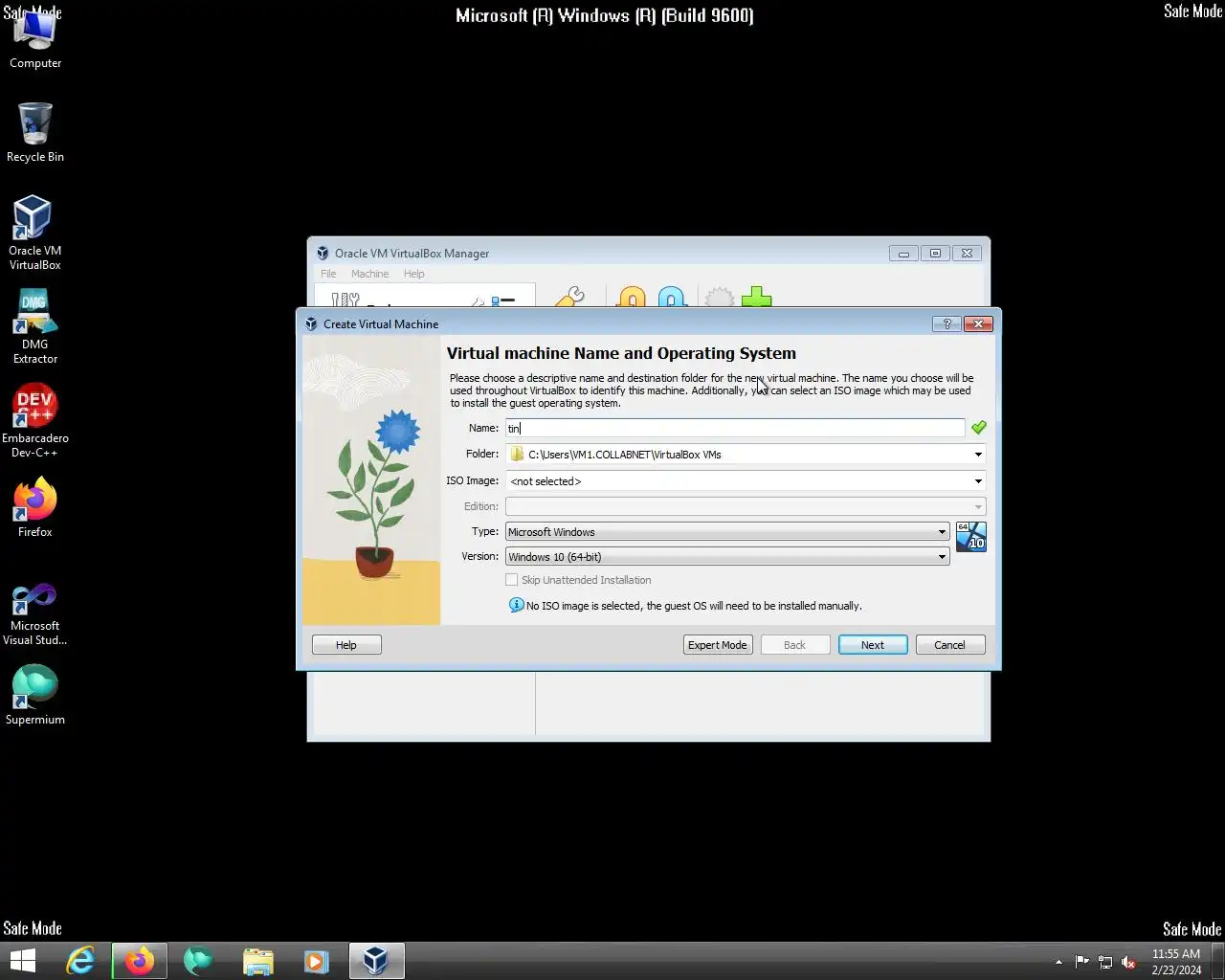This screenshot has height=980, width=1225.
Task: Launch Supermium desktop shortcut
Action: click(35, 695)
